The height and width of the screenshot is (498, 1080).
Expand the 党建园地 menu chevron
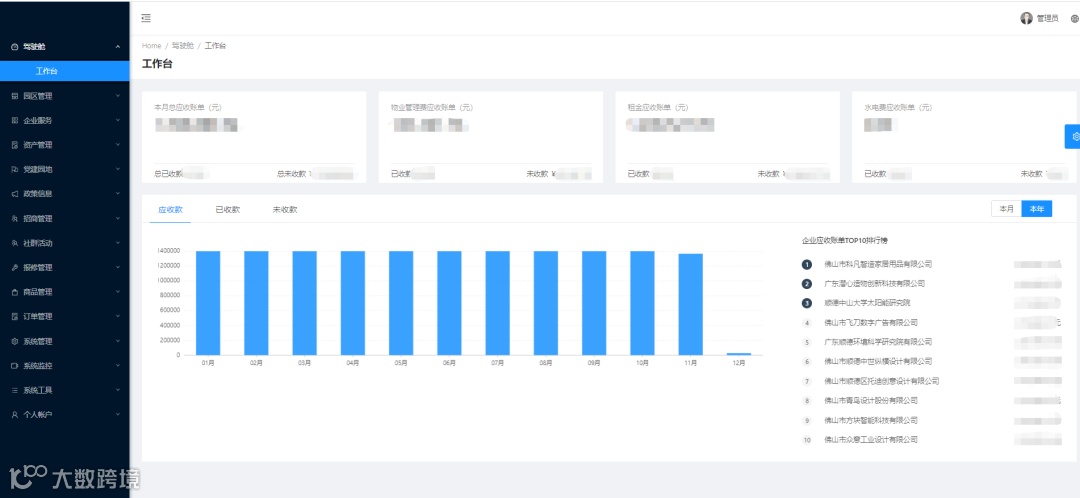pos(118,169)
